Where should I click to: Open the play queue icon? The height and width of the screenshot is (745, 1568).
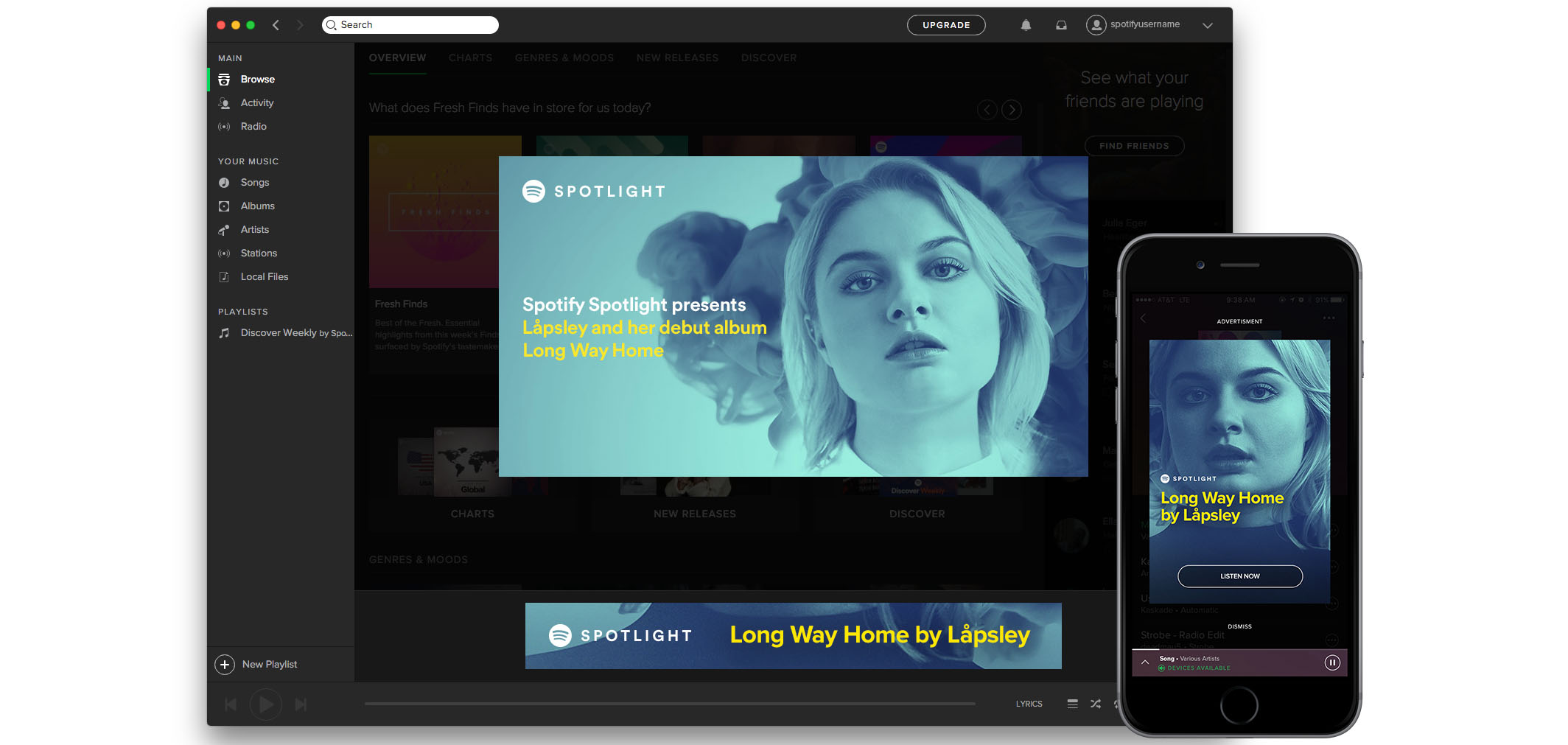point(1073,704)
